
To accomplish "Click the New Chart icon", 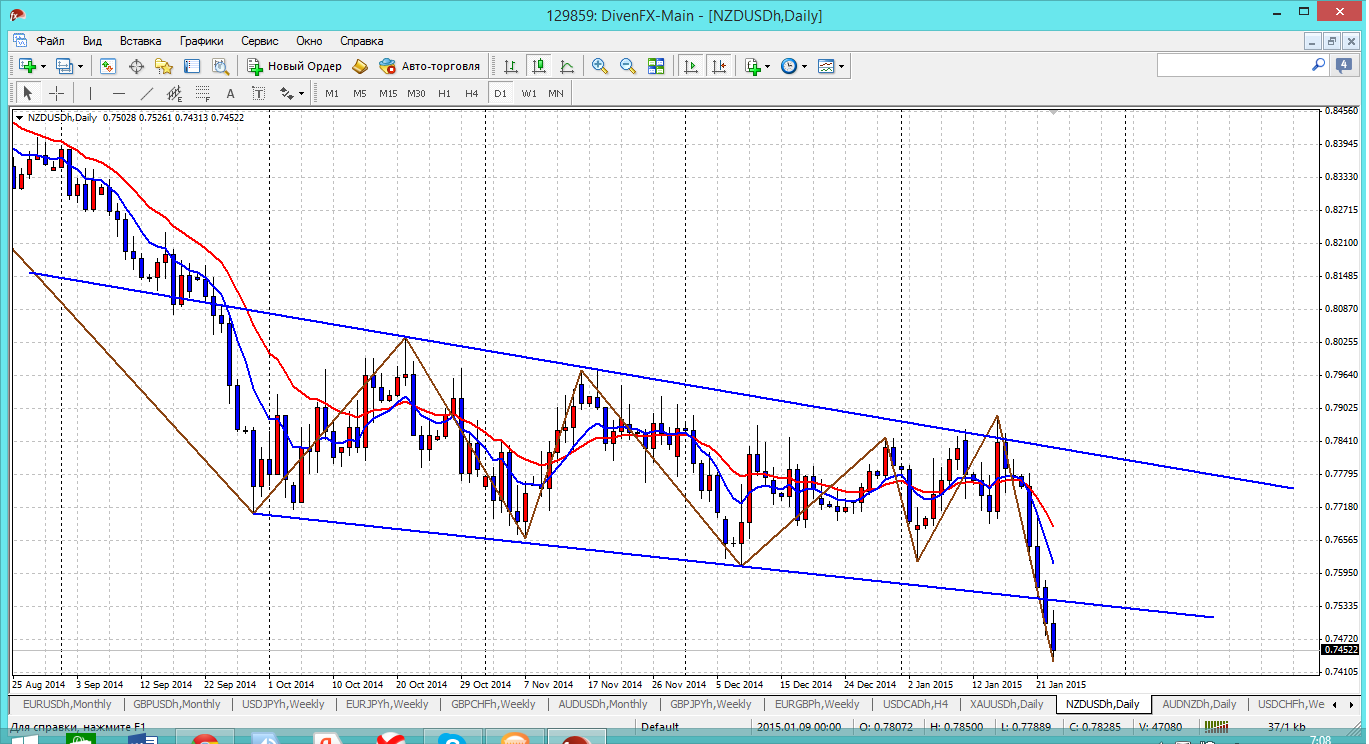I will [x=27, y=66].
